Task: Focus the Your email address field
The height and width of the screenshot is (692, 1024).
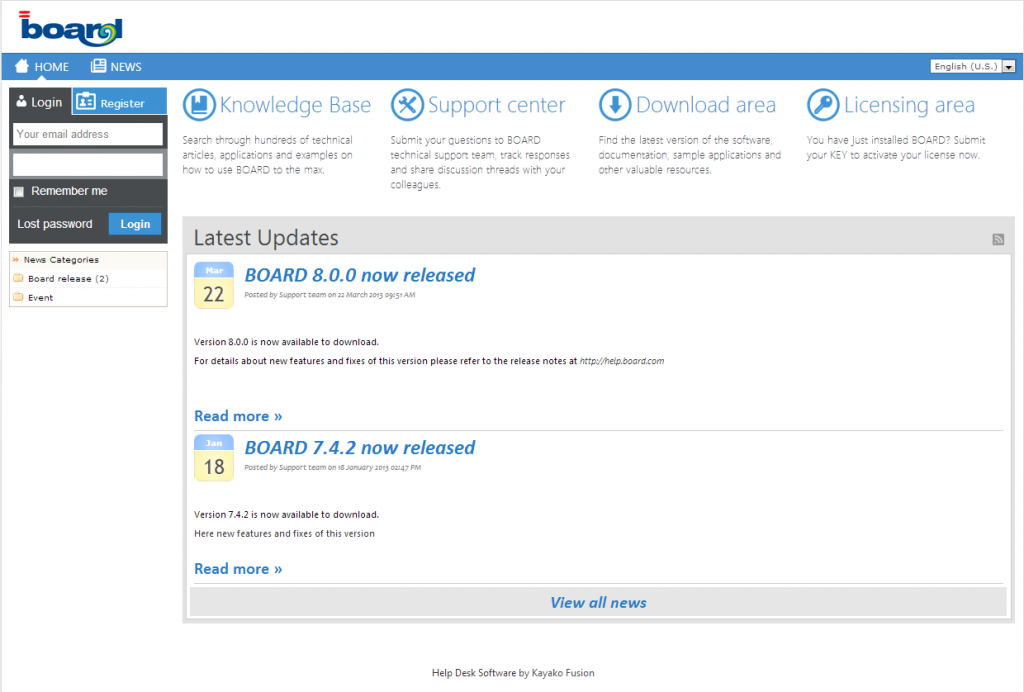Action: click(88, 134)
